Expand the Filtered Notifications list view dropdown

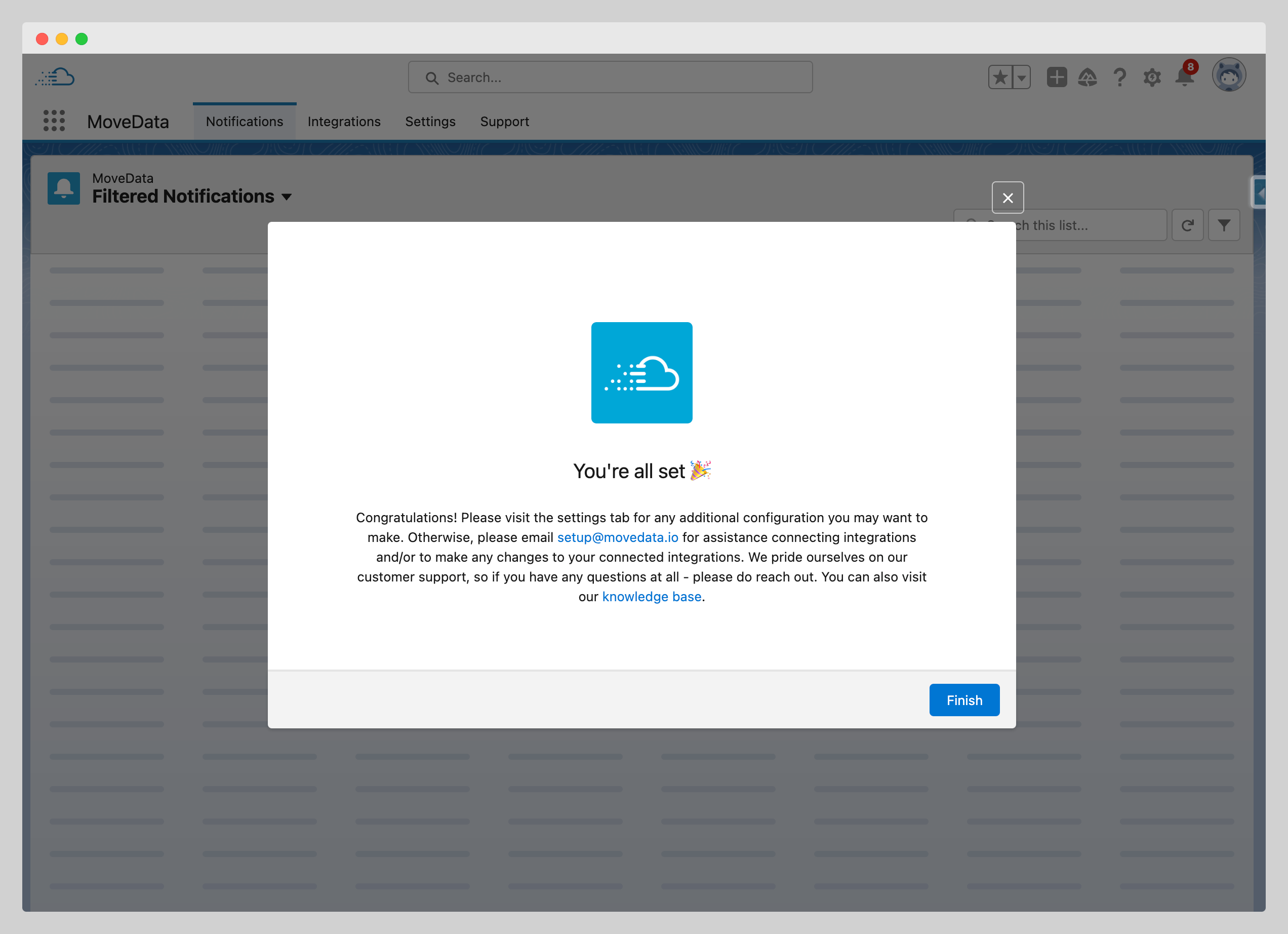(x=287, y=197)
